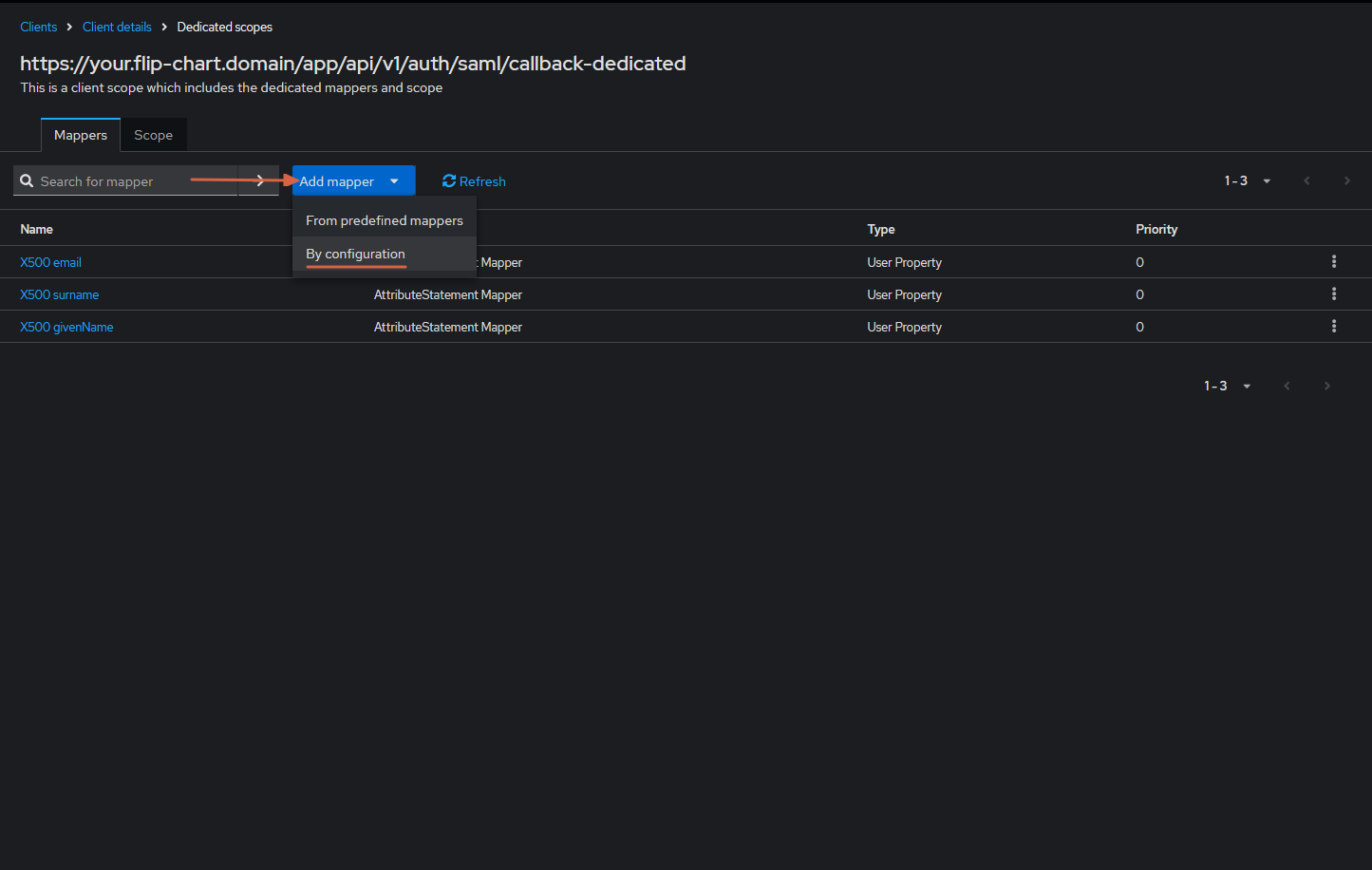Focus the Search for mapper field
The image size is (1372, 870).
coord(125,180)
